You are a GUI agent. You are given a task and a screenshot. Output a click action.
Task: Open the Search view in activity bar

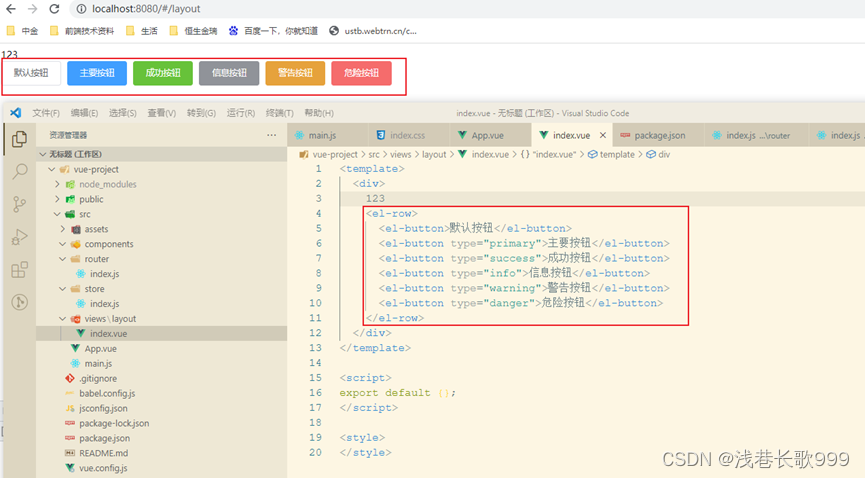pyautogui.click(x=19, y=172)
